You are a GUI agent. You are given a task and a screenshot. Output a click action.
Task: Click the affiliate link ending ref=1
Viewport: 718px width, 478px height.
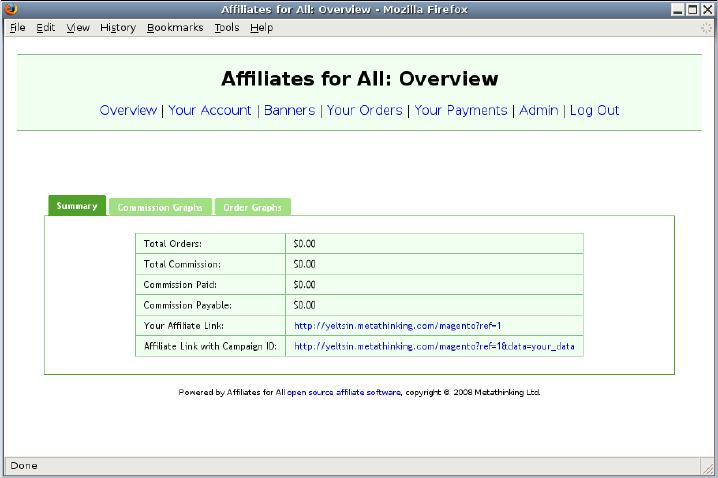click(397, 326)
